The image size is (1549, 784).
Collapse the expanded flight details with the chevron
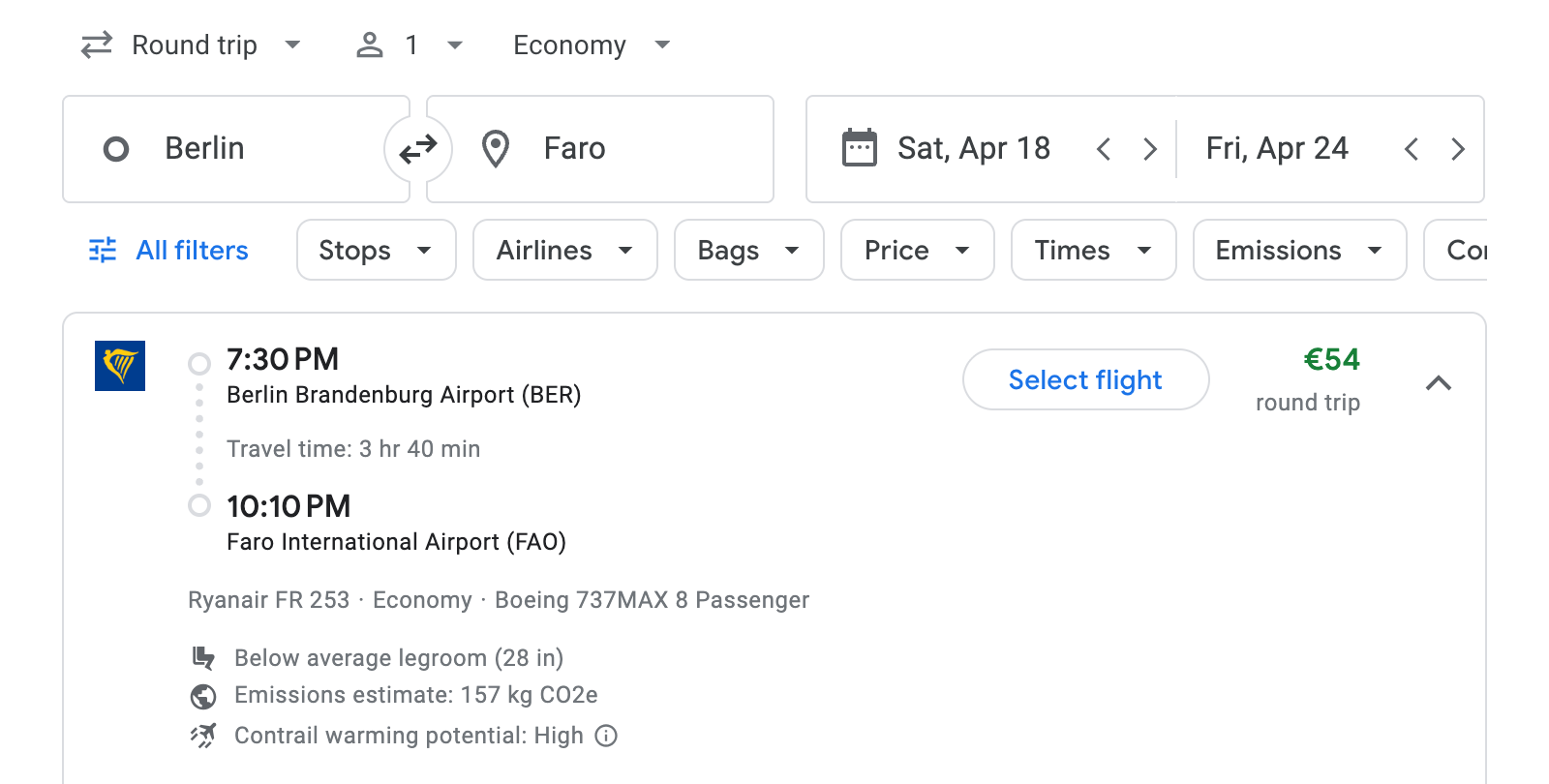pyautogui.click(x=1440, y=383)
